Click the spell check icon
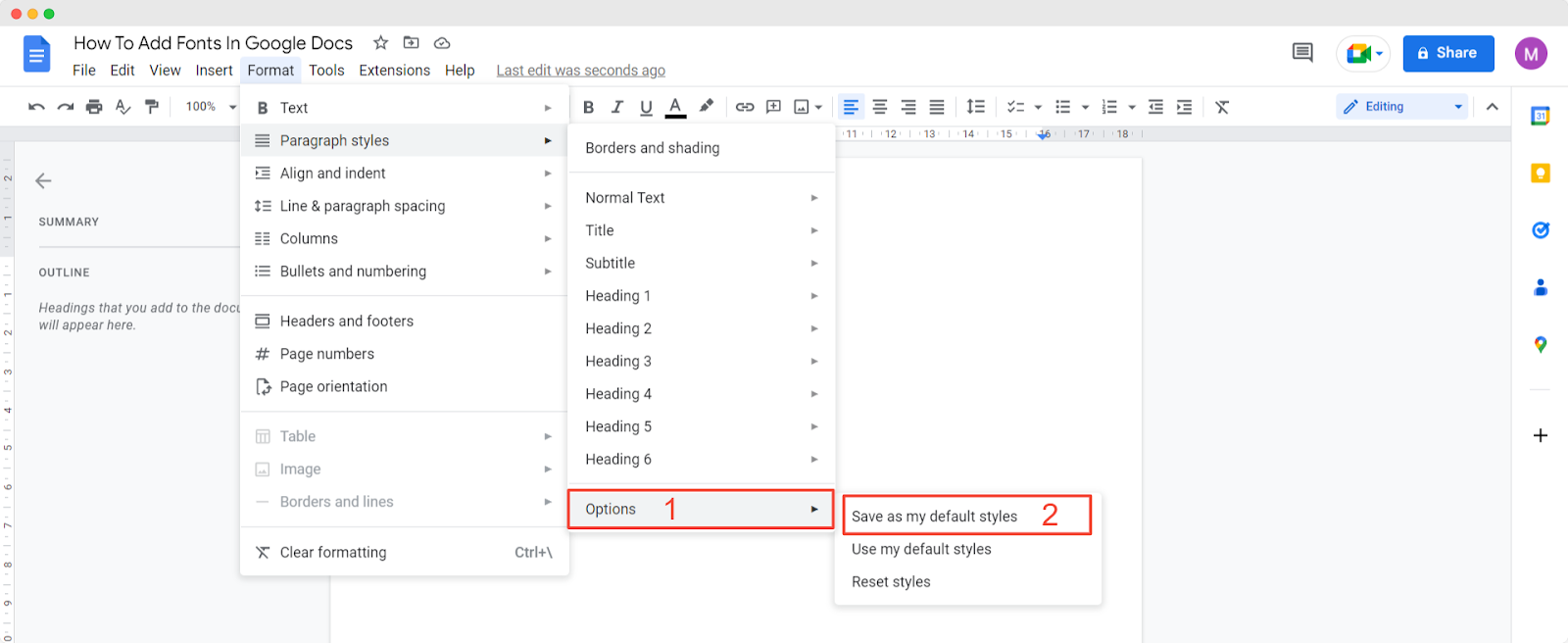The height and width of the screenshot is (643, 1568). click(122, 107)
